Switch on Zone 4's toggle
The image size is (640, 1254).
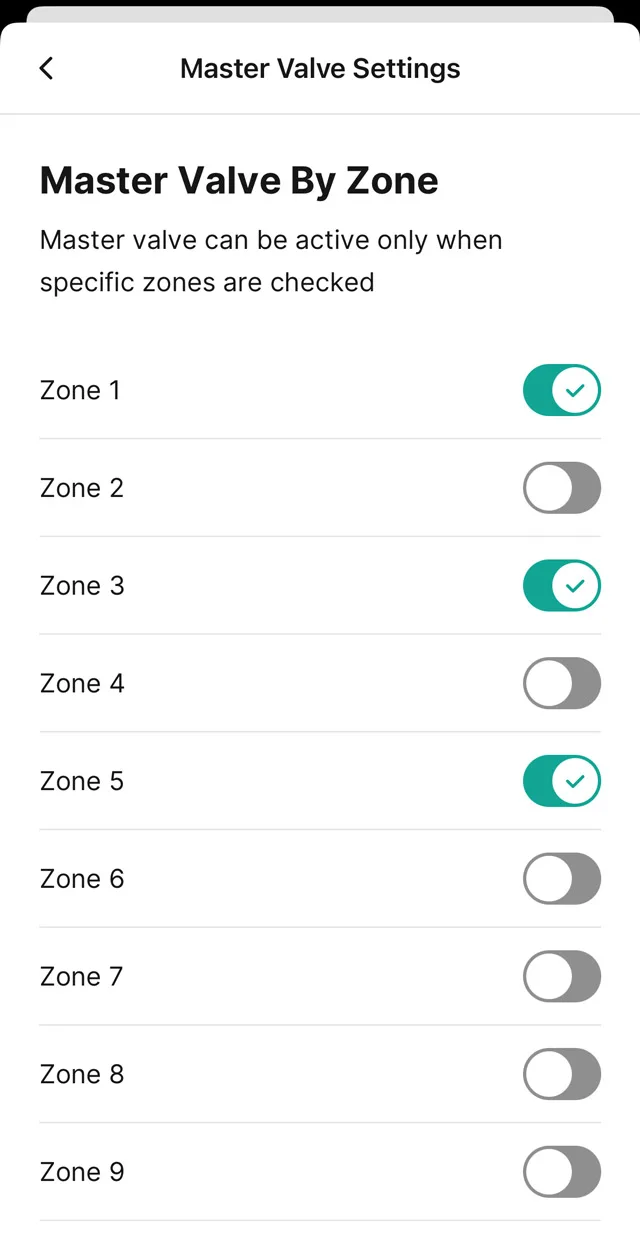pos(561,683)
